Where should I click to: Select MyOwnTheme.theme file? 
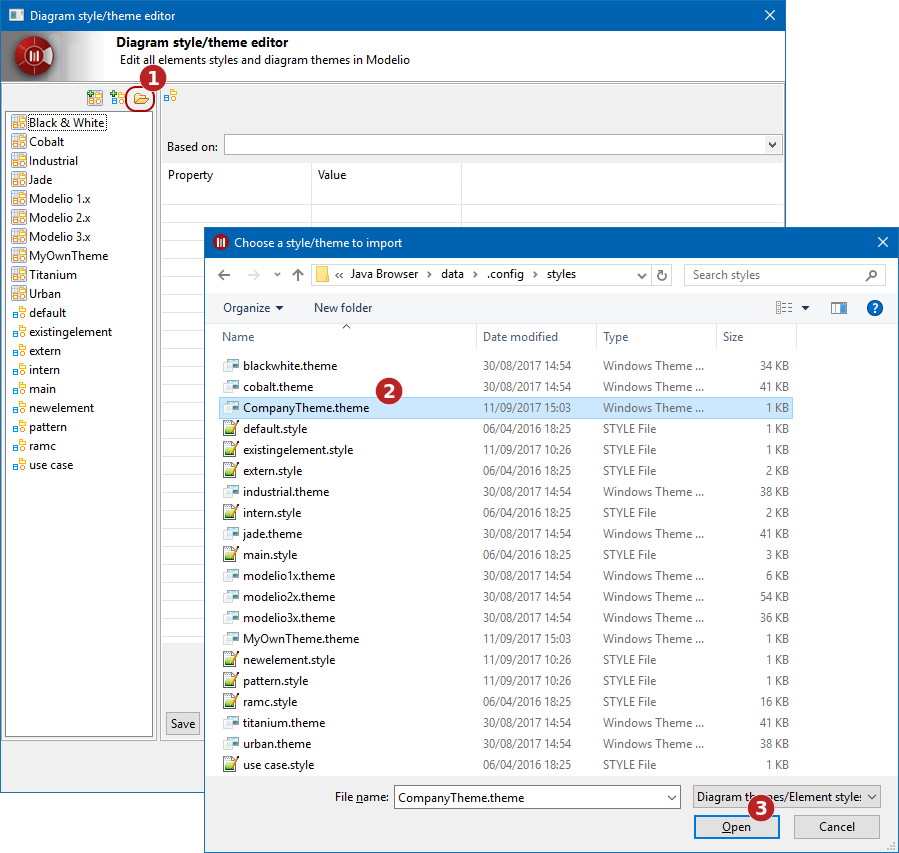click(x=506, y=639)
